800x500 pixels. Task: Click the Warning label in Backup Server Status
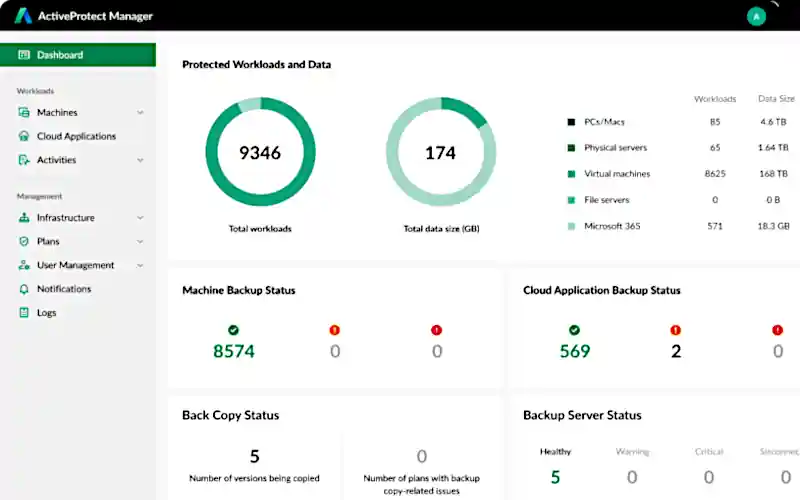coord(632,452)
